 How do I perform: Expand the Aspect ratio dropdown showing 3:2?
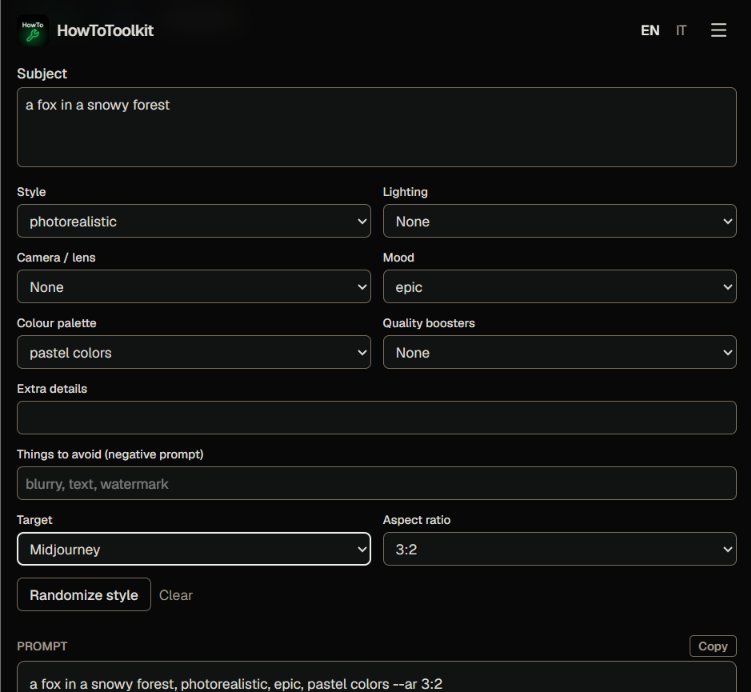(x=559, y=549)
